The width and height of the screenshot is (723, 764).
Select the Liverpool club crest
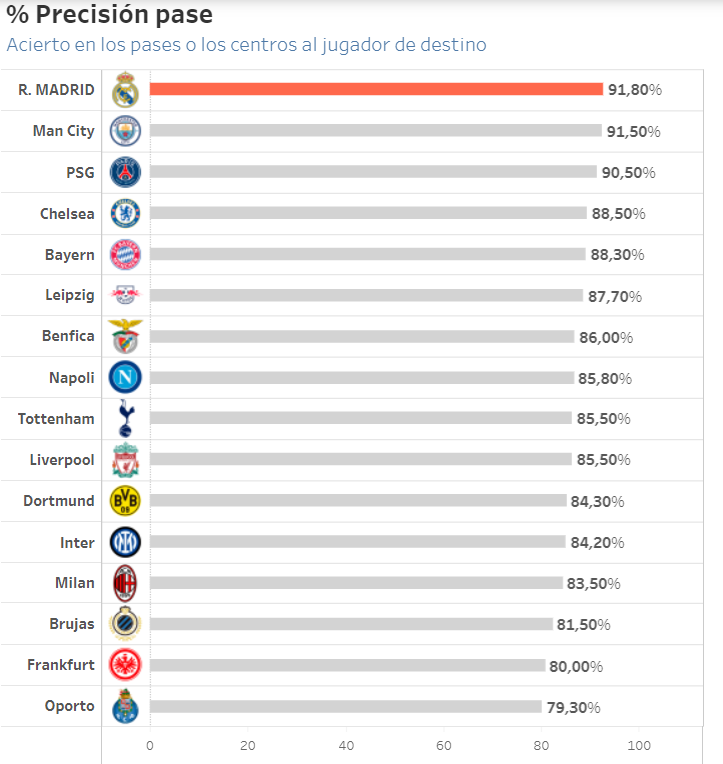pyautogui.click(x=125, y=460)
